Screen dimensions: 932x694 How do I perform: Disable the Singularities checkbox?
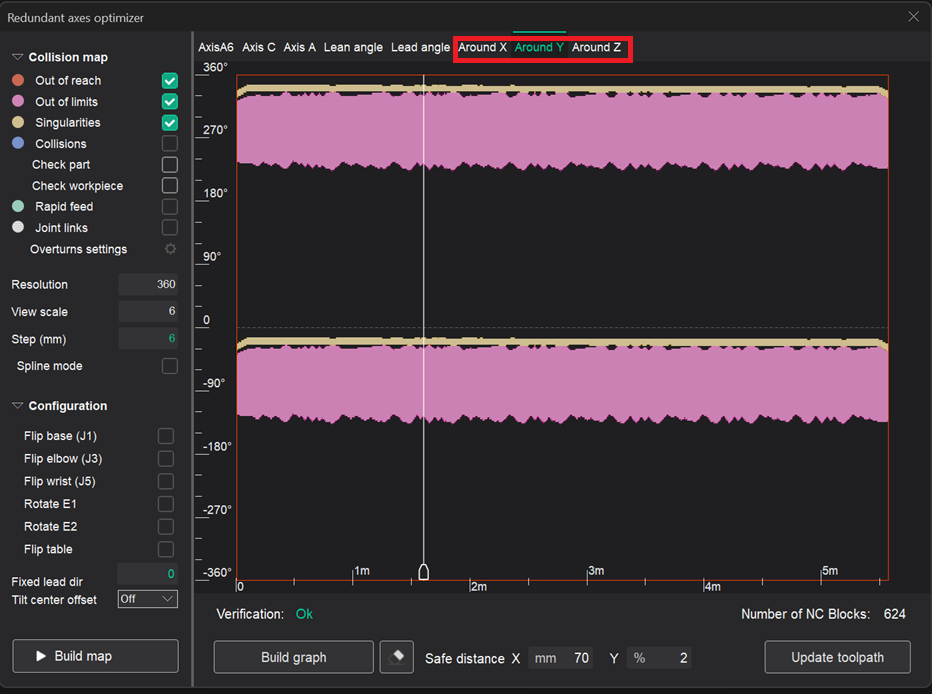[170, 122]
